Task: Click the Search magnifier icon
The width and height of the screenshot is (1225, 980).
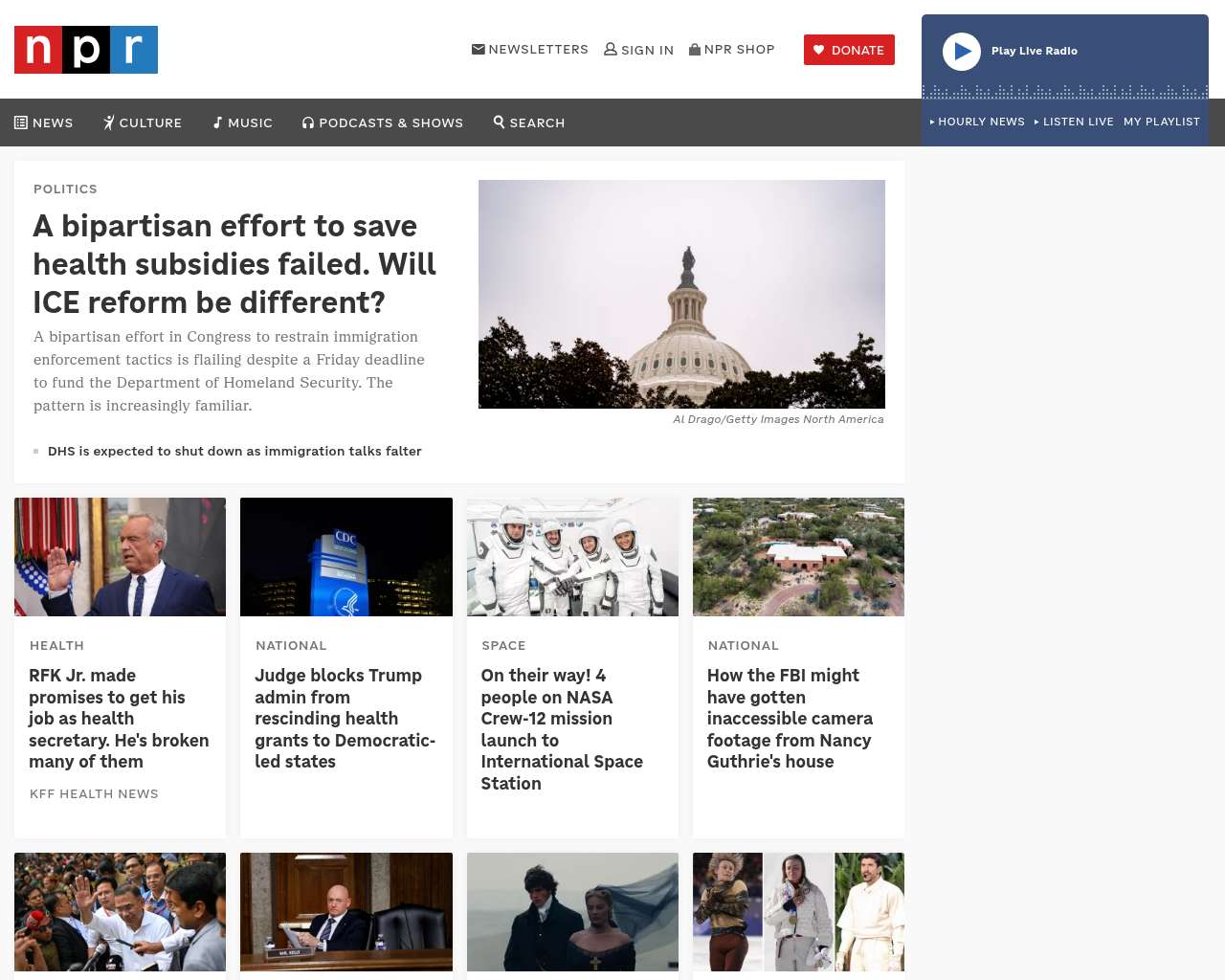Action: click(x=499, y=122)
